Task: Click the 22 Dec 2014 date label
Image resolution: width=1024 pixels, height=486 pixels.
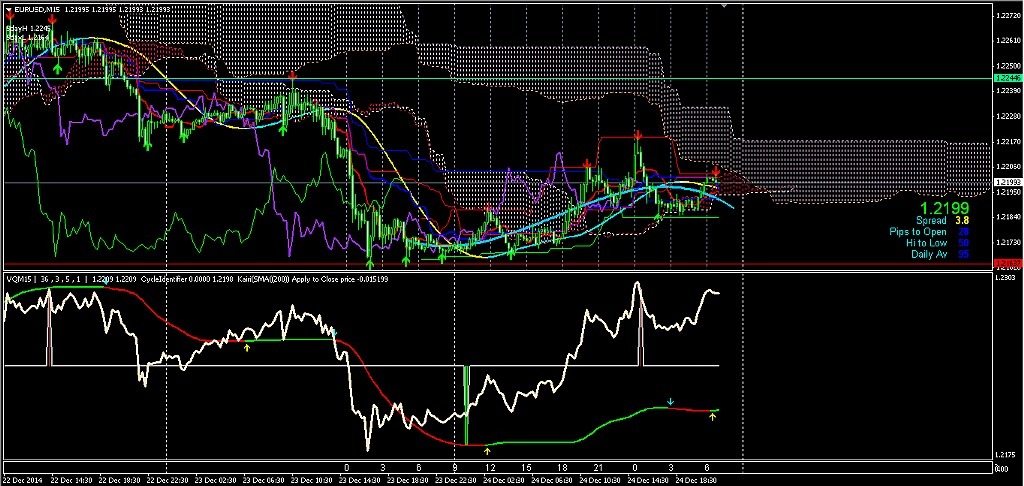Action: pos(21,479)
